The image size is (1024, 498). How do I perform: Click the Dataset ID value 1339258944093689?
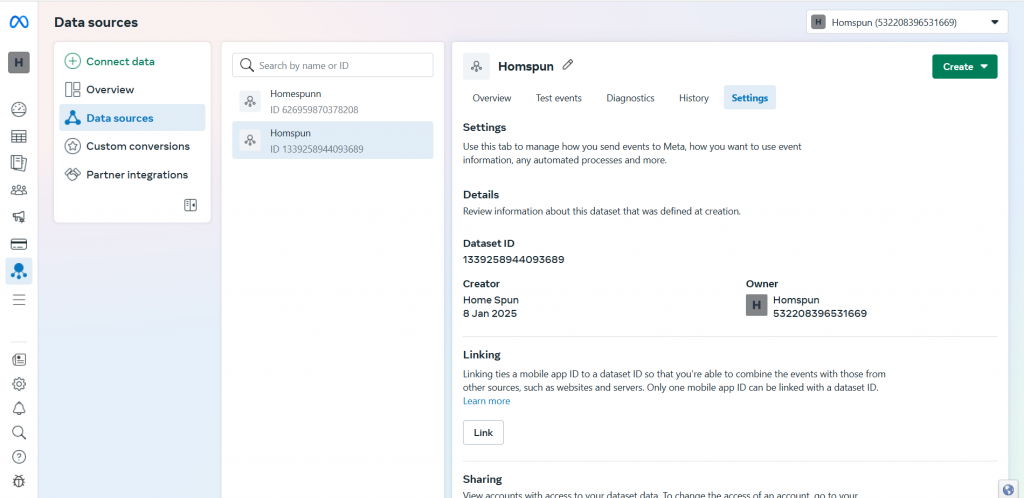513,259
